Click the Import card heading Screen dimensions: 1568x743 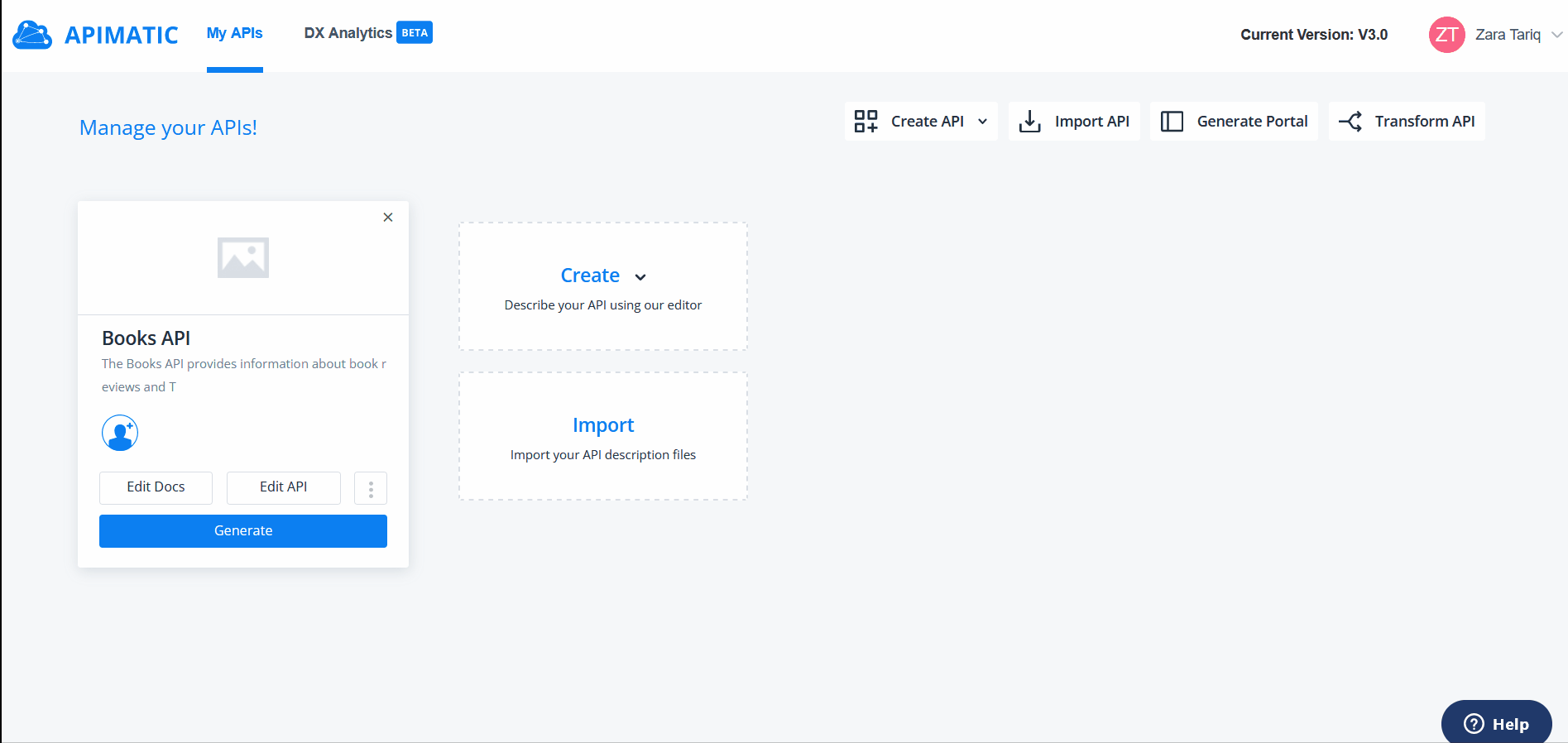[603, 425]
